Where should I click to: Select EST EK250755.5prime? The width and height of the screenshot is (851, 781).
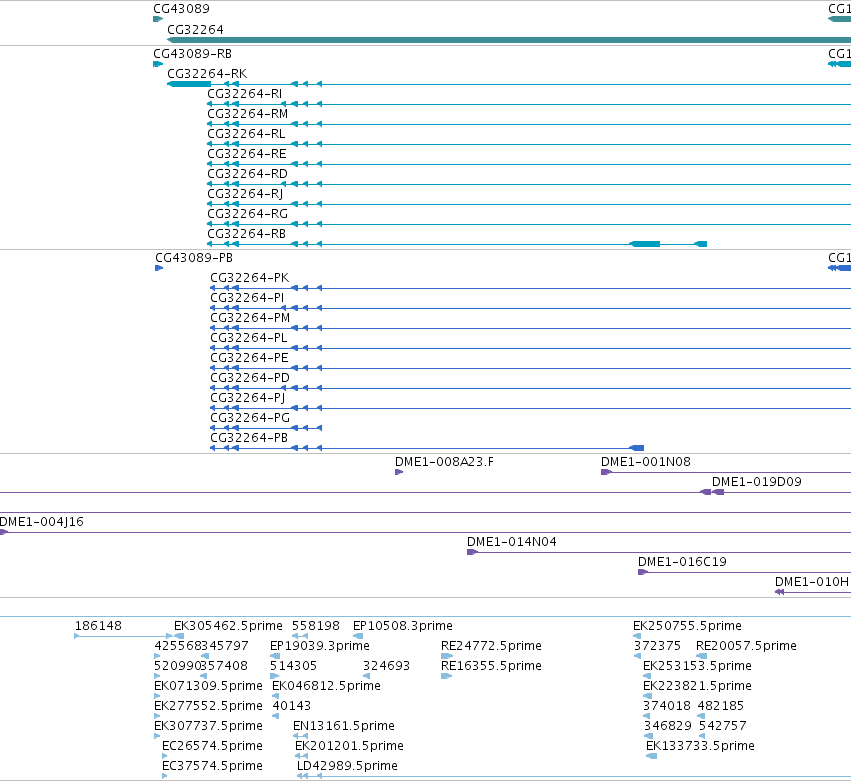687,626
